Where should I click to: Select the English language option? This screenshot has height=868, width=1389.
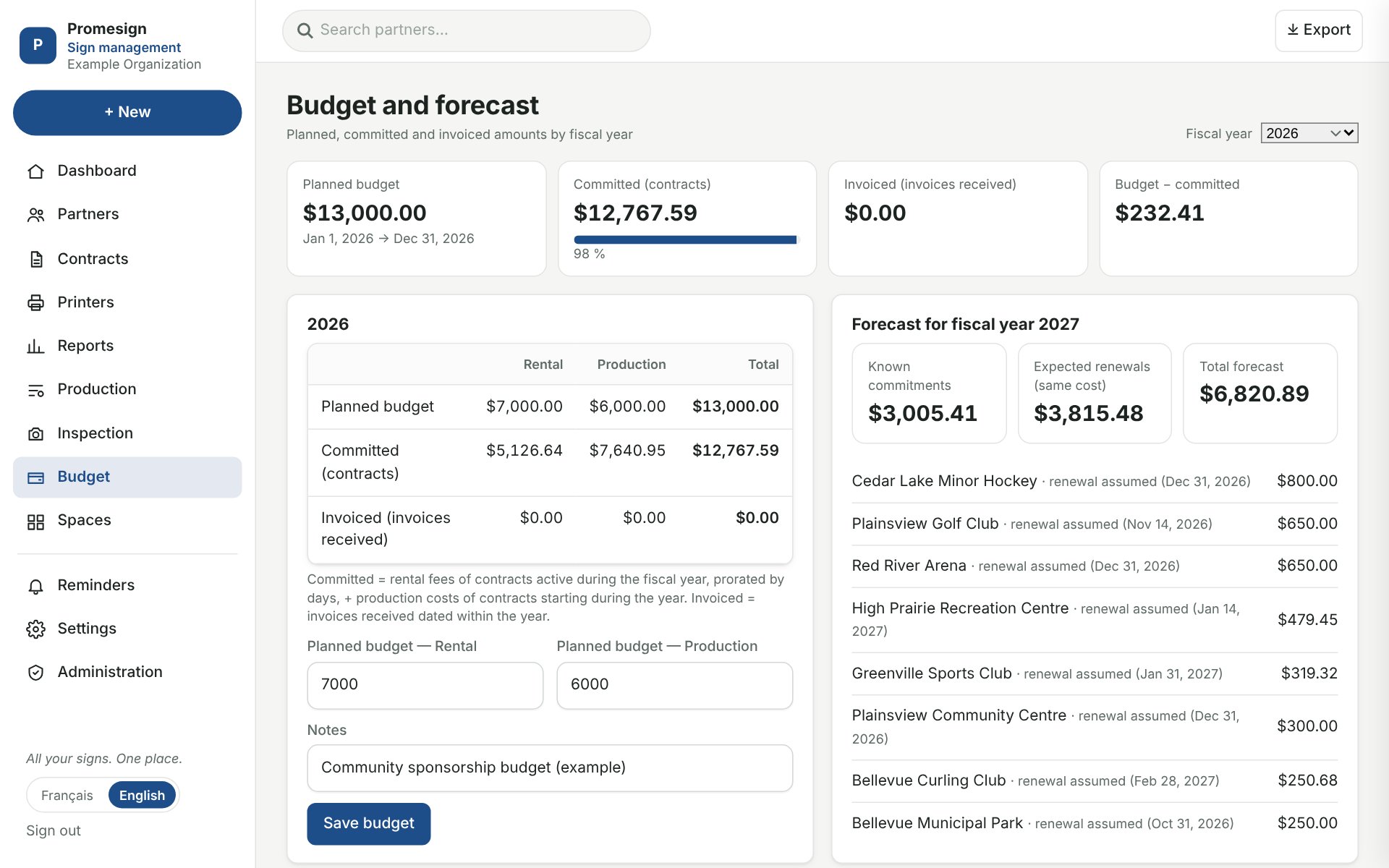[x=142, y=795]
